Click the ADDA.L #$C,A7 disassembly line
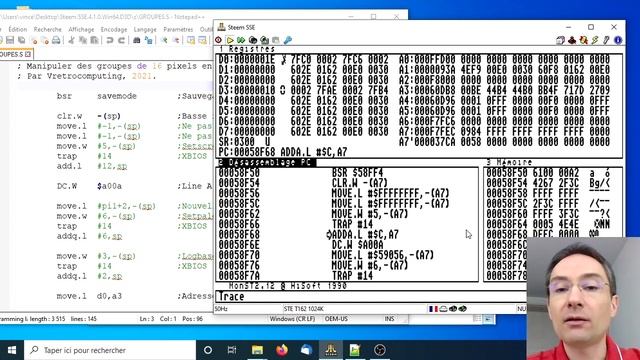640x360 pixels. click(x=365, y=235)
